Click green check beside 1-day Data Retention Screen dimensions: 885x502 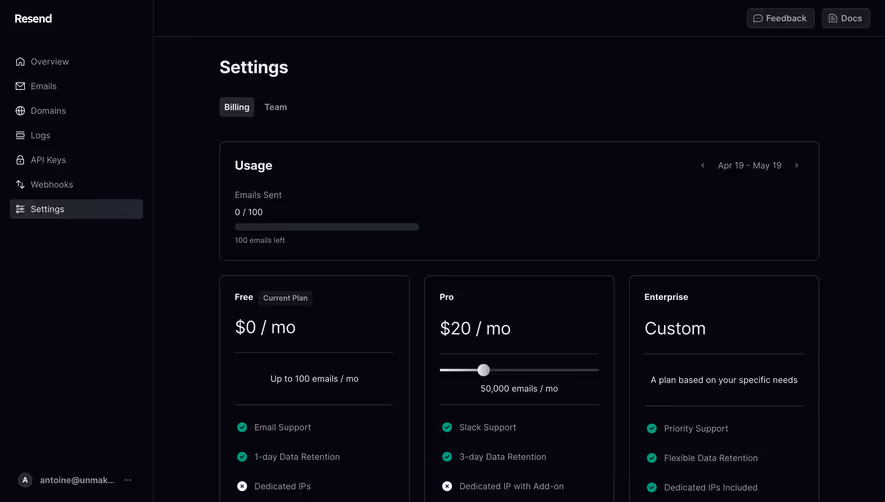[242, 457]
